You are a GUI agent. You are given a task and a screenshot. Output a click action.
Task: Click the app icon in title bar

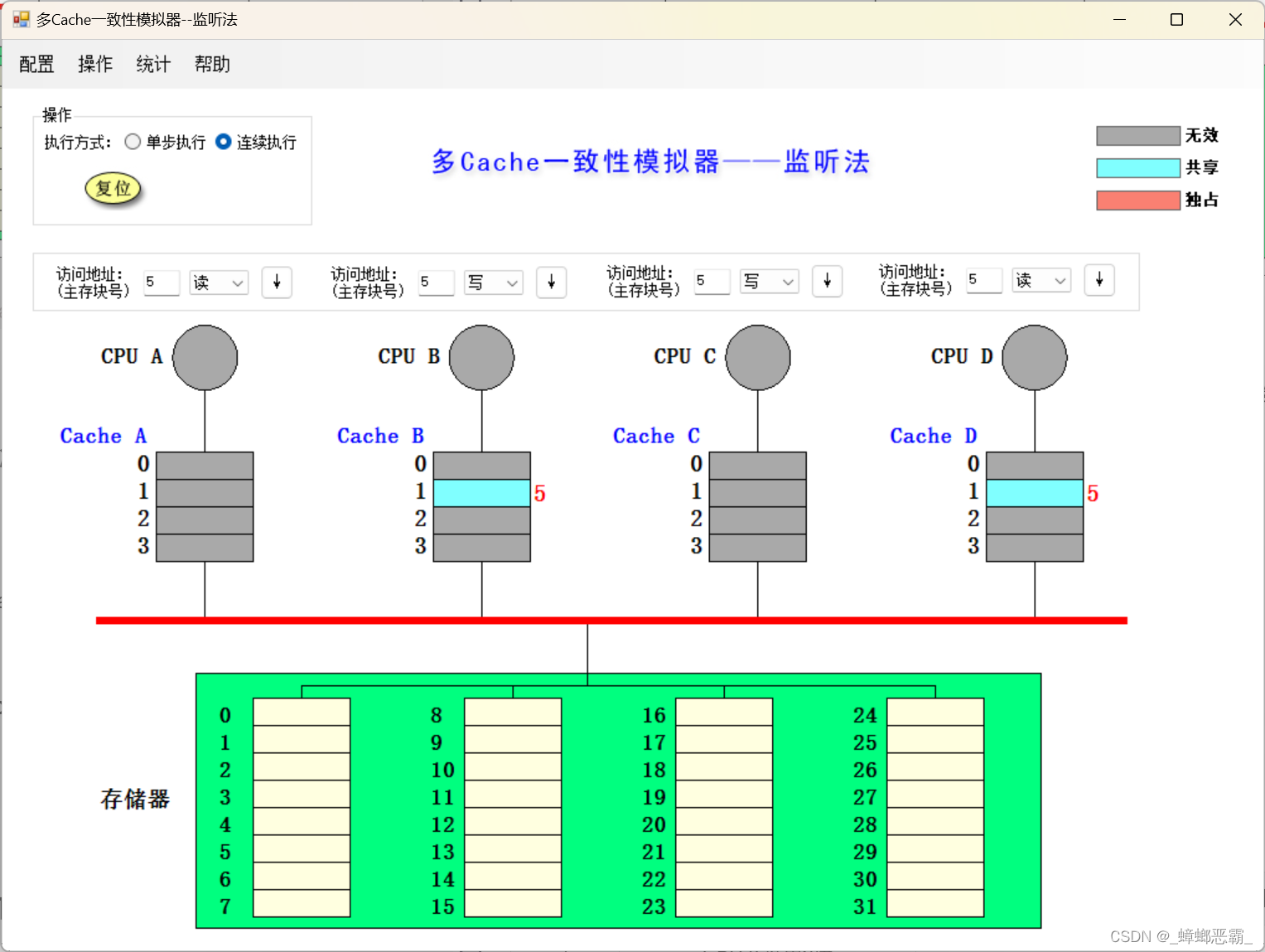(x=21, y=19)
